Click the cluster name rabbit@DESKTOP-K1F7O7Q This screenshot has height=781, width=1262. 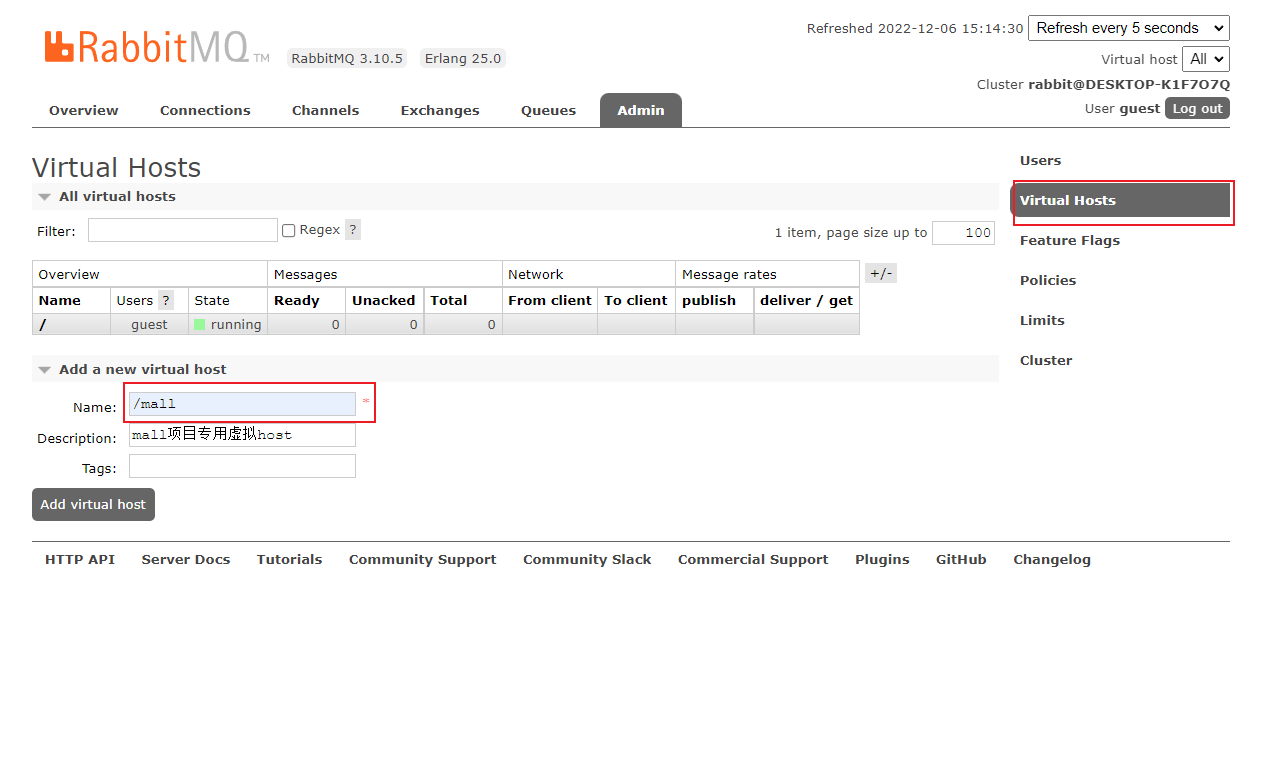(1129, 84)
